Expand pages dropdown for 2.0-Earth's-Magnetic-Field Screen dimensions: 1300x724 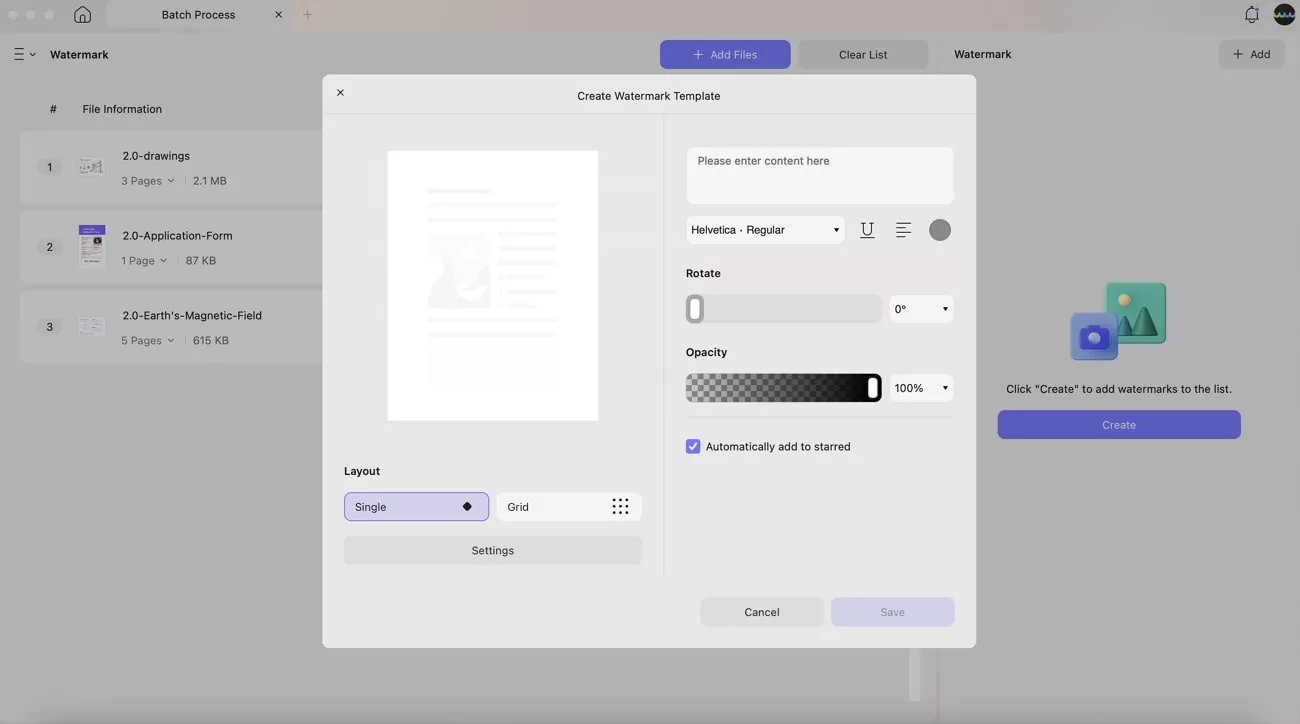(148, 341)
